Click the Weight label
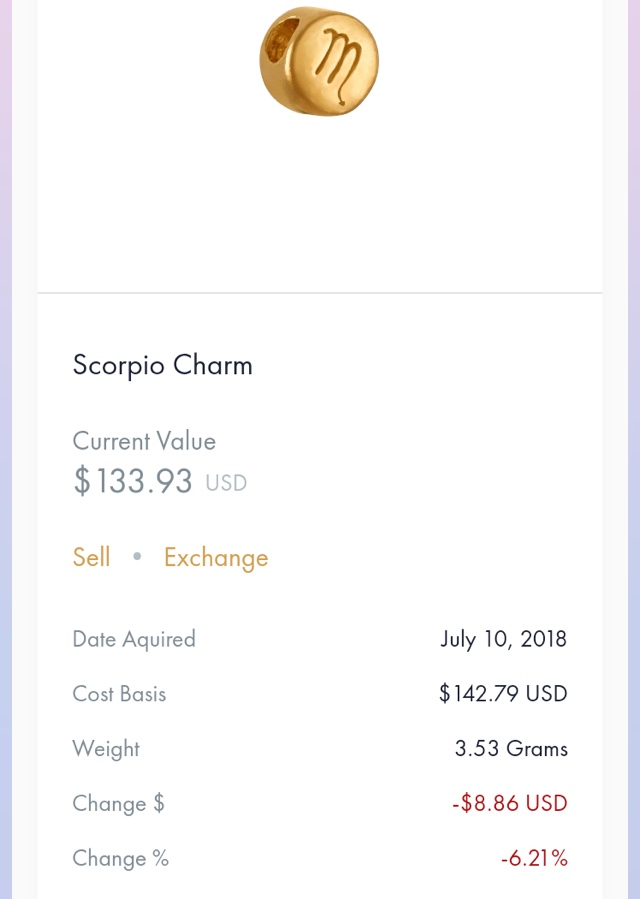Screen dimensions: 640x899 click(x=106, y=749)
